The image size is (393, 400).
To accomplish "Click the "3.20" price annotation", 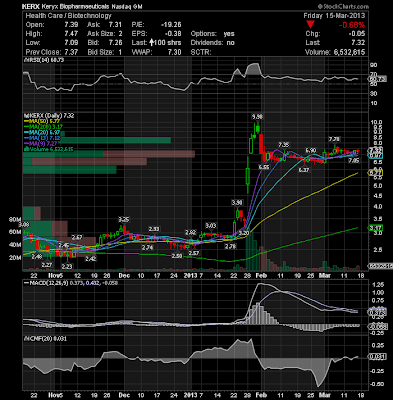I will (244, 233).
